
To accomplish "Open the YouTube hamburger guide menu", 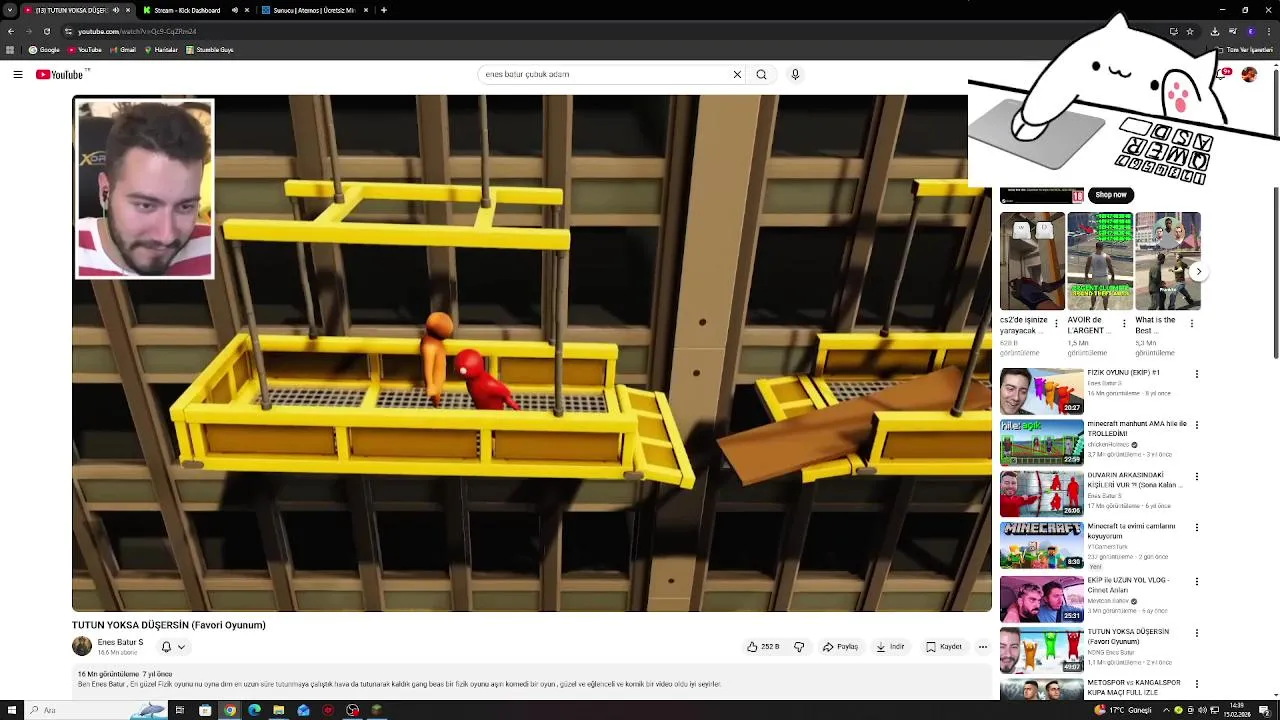I will click(18, 74).
